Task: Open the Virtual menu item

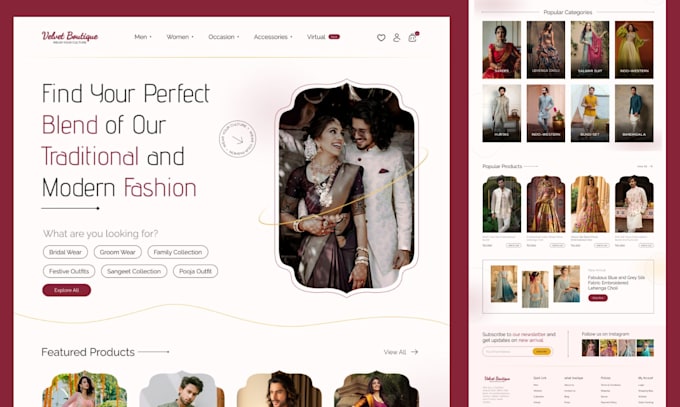Action: pos(323,37)
